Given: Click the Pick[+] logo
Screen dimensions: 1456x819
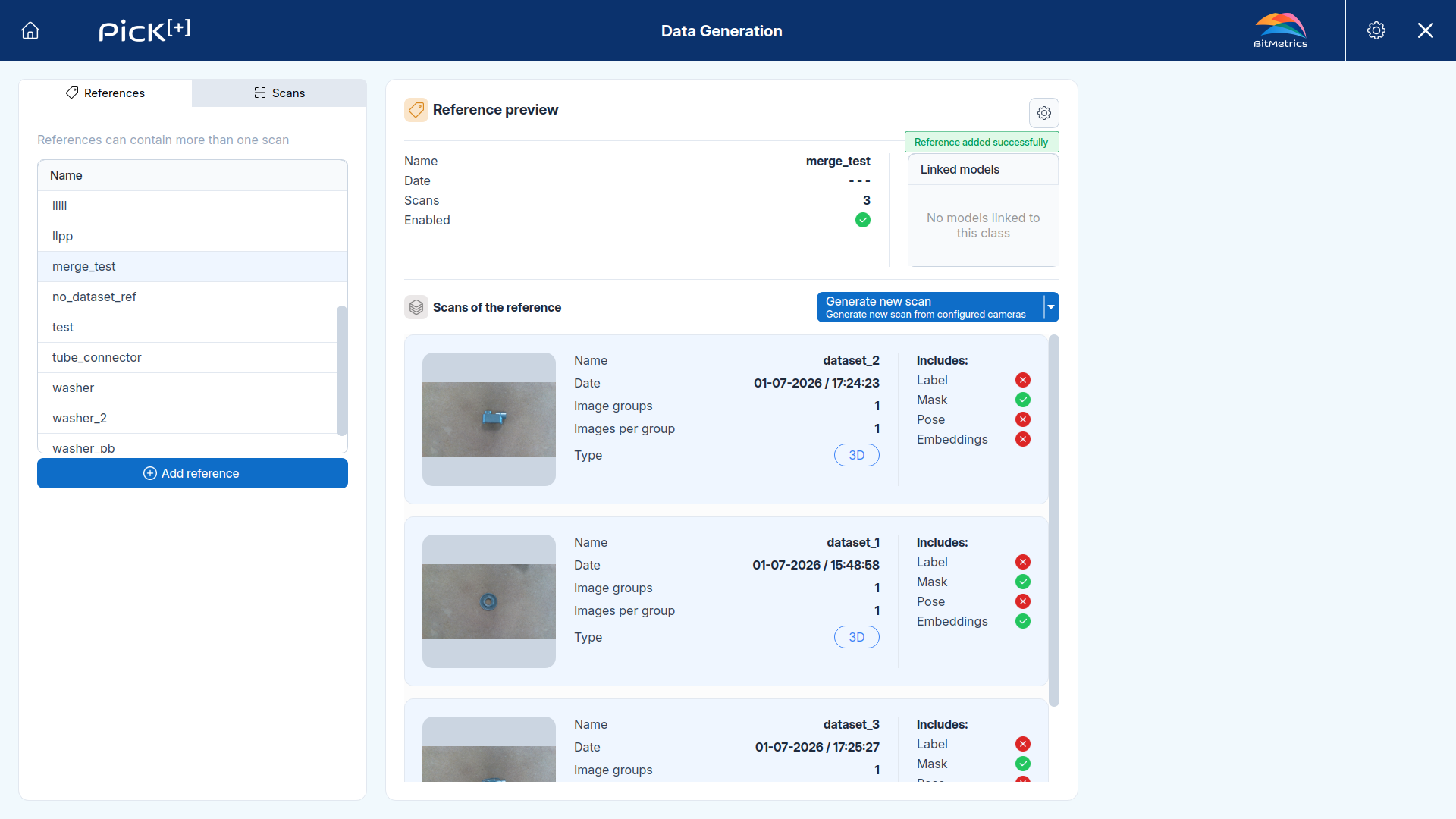Looking at the screenshot, I should (x=145, y=30).
